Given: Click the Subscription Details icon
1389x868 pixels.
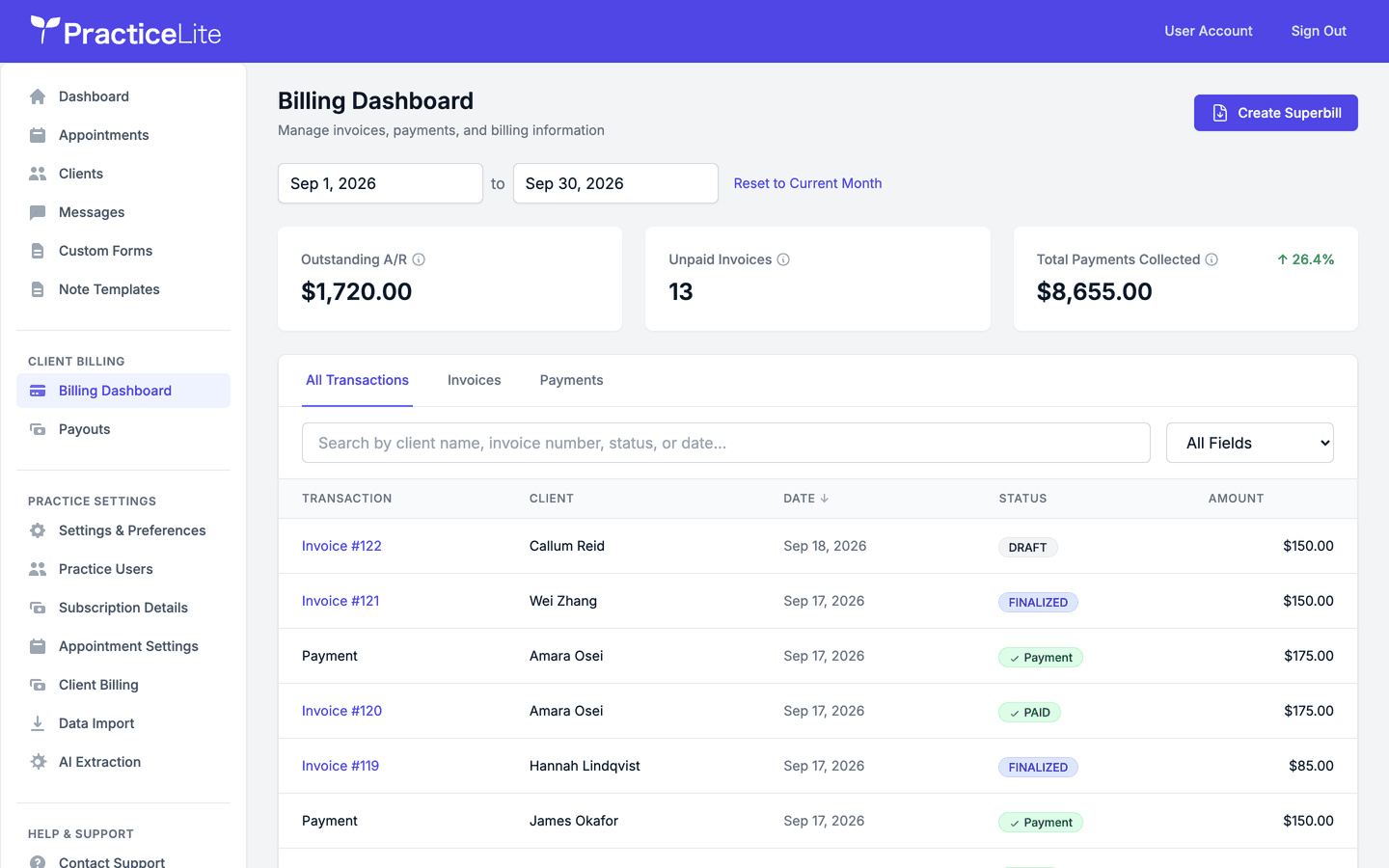Looking at the screenshot, I should [x=38, y=608].
